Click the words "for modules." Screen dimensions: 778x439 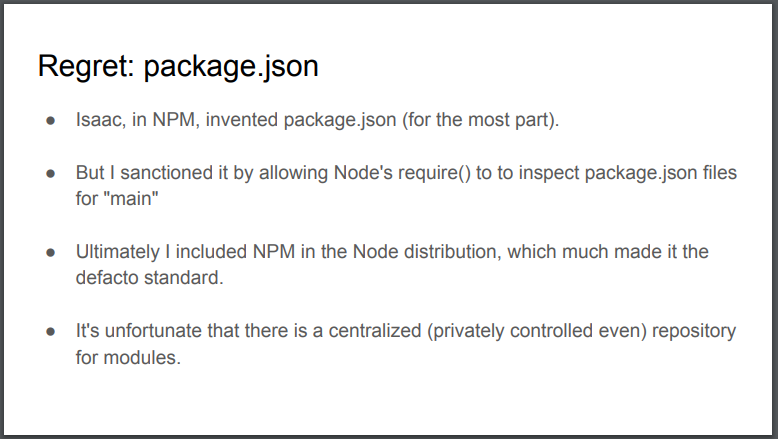128,357
